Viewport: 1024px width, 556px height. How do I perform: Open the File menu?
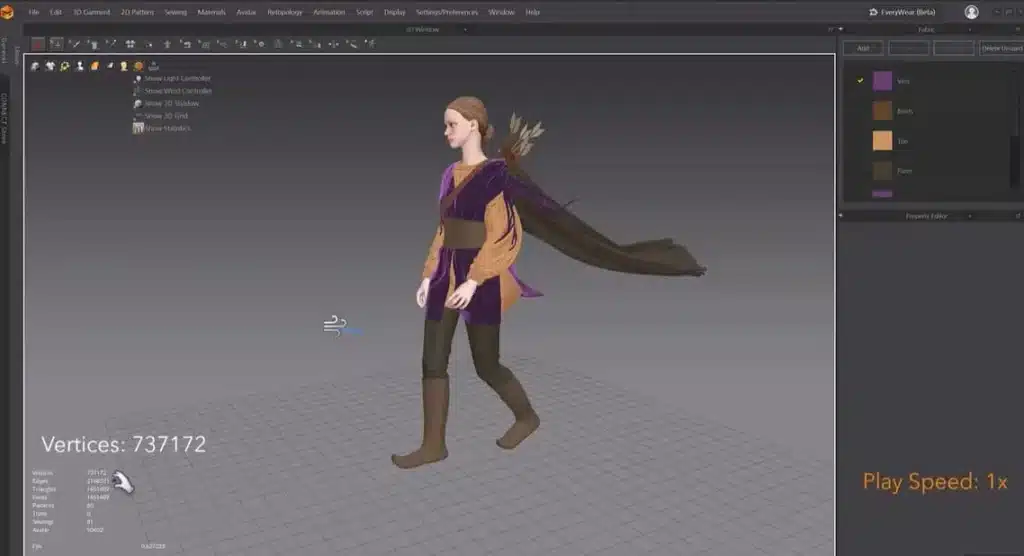(x=34, y=12)
